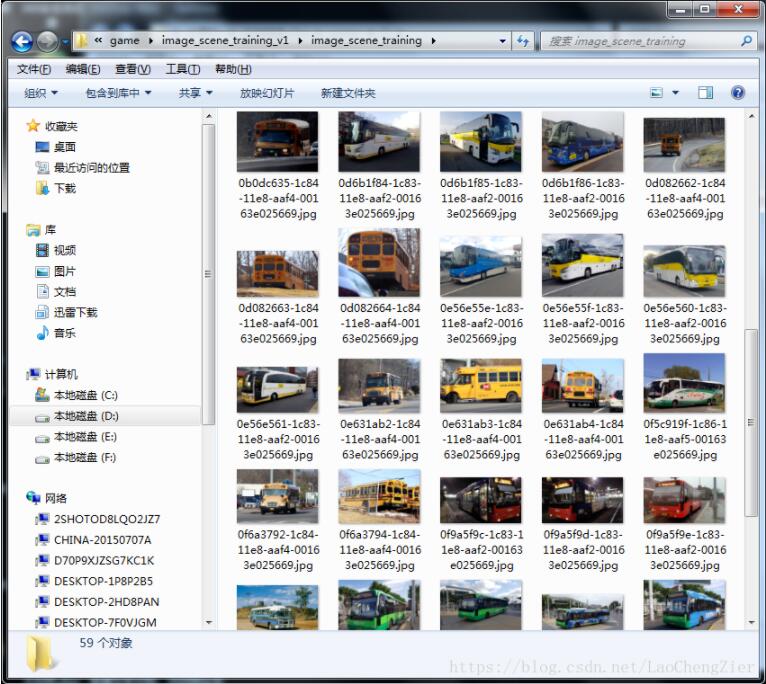Select image 0f5c919f-1c86 white coach thumbnail
The width and height of the screenshot is (766, 684).
(684, 383)
